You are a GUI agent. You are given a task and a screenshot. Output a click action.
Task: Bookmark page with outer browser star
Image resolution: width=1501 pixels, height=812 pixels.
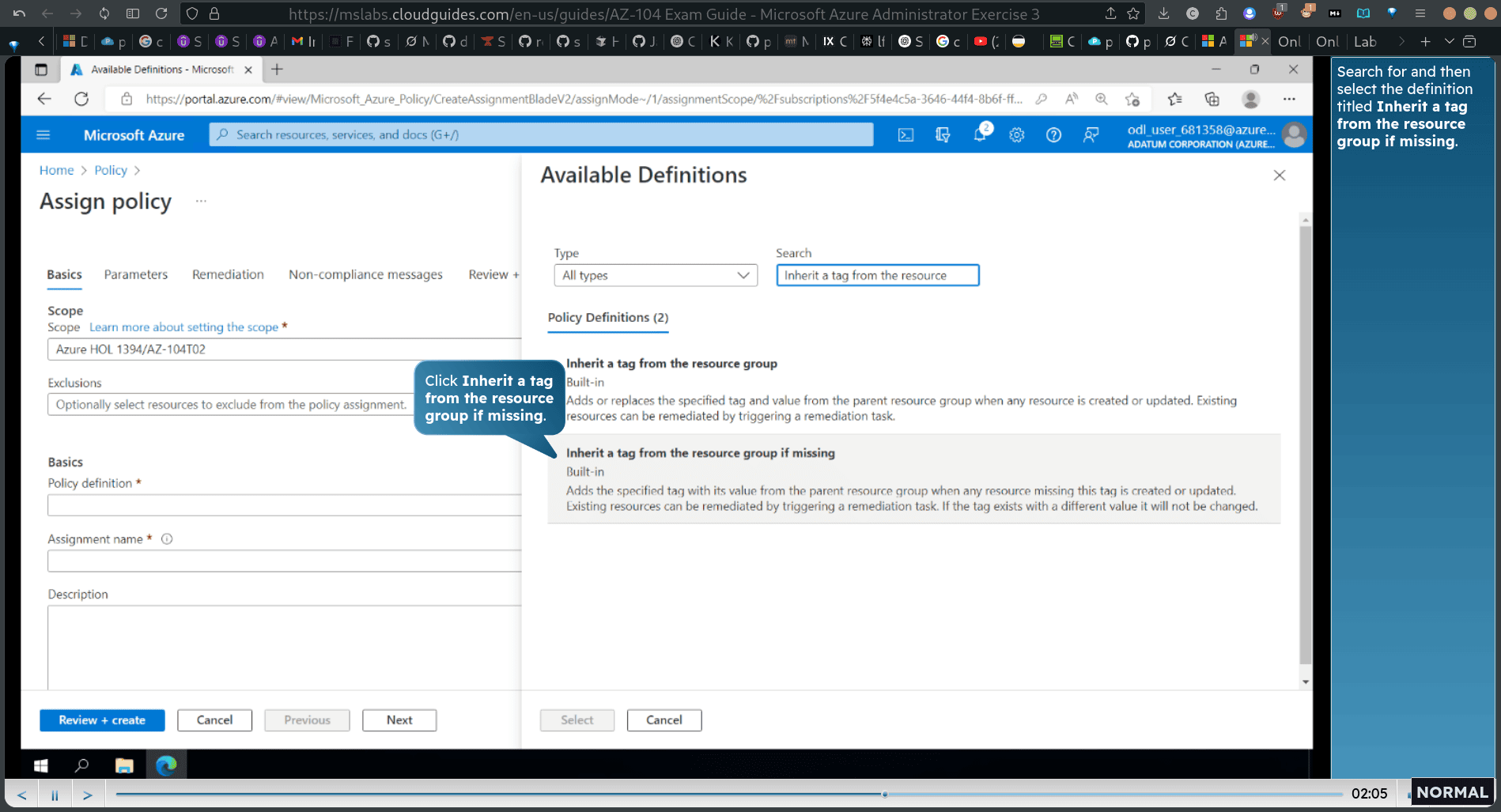point(1133,13)
